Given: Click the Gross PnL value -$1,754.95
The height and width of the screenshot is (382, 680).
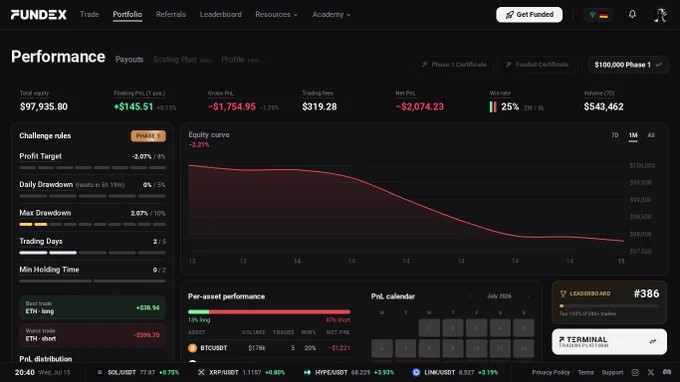Looking at the screenshot, I should pos(232,107).
